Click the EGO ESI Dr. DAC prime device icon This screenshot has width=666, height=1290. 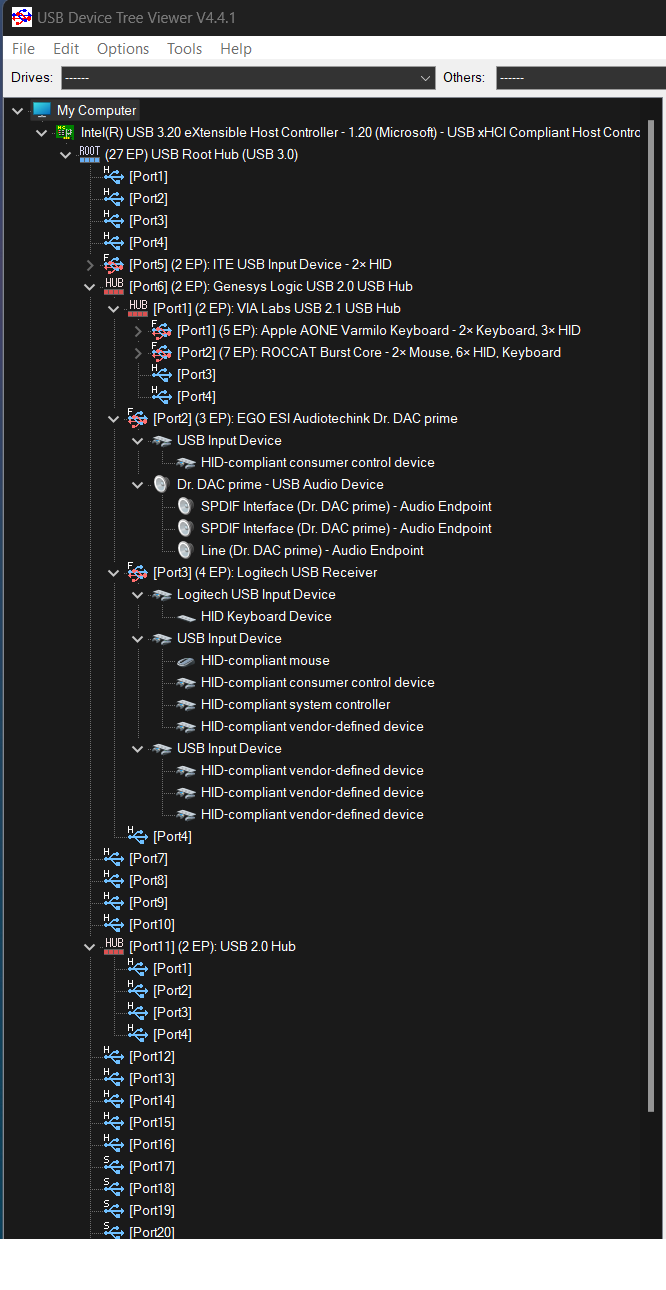138,418
